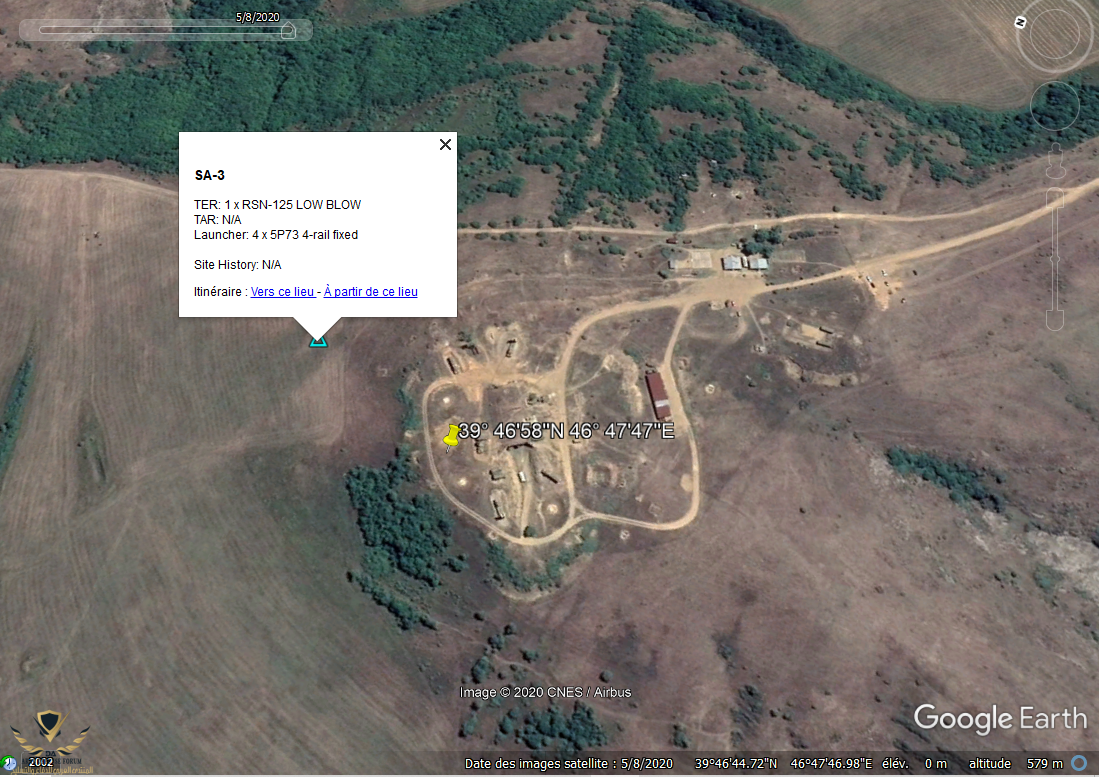The image size is (1099, 777).
Task: Open the 'Vers ce lieu' directions link
Action: click(282, 292)
